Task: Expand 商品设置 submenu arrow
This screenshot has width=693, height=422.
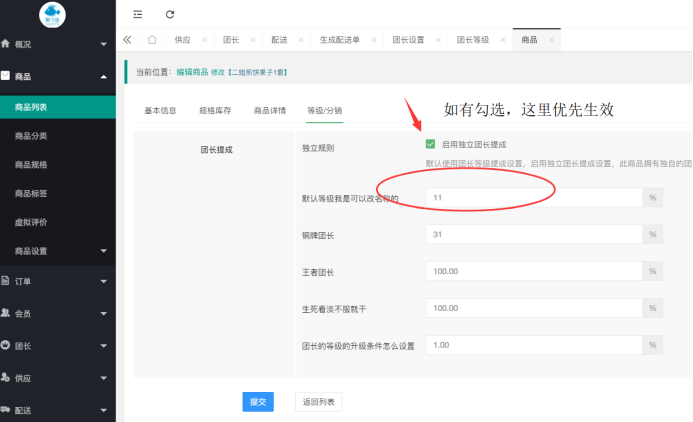Action: point(102,251)
